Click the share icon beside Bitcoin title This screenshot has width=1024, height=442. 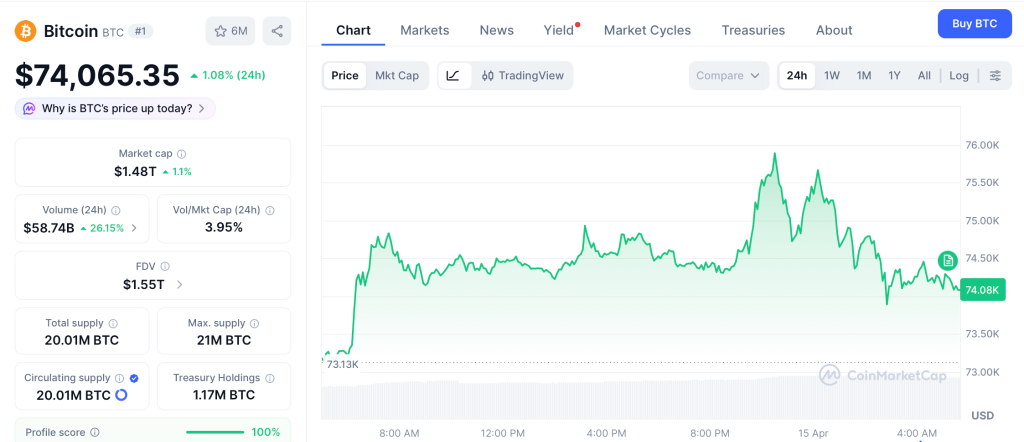(277, 31)
